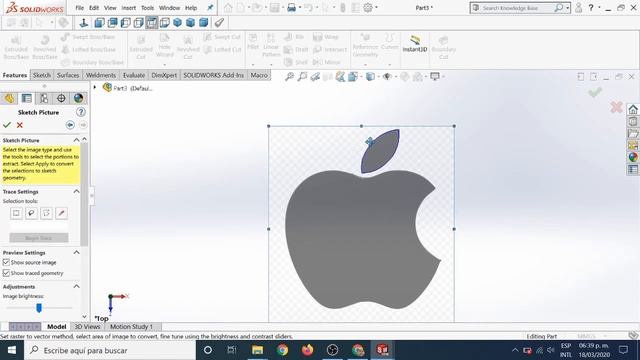Open the ConfigurationManager tab icon
Screen dimensions: 640x360
44,98
